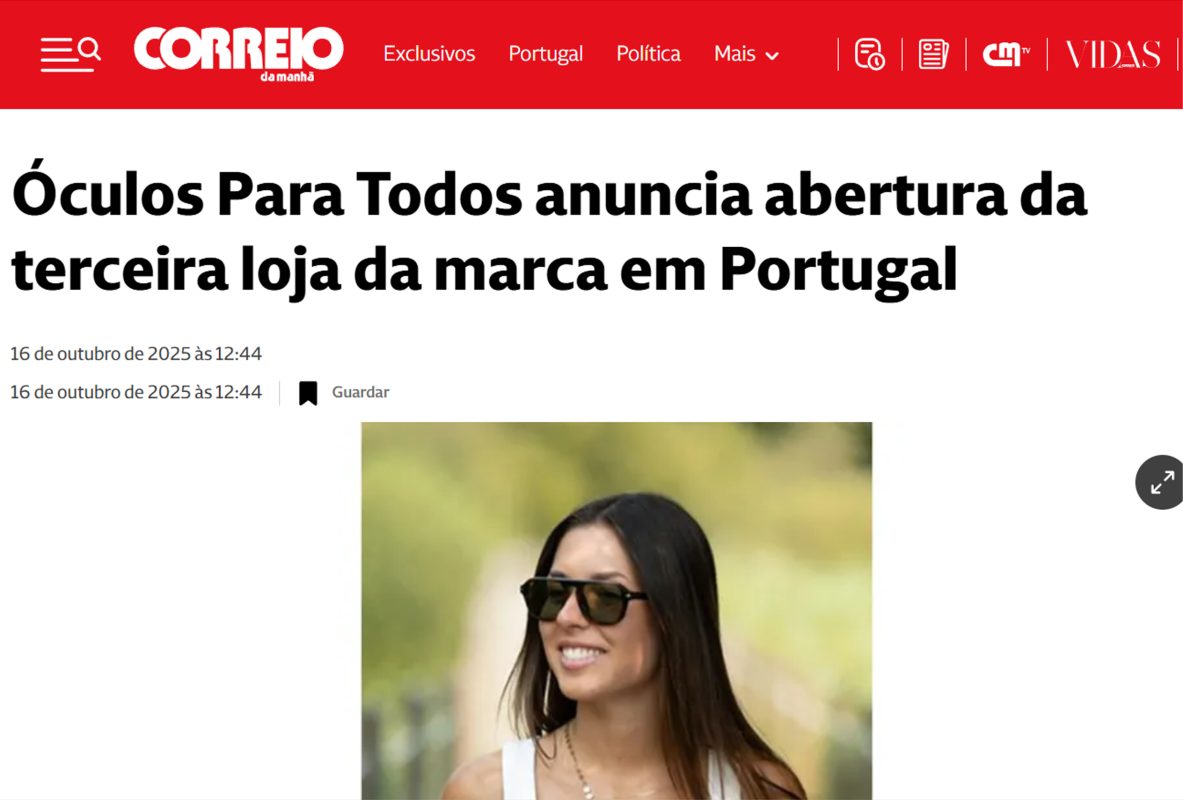Image resolution: width=1183 pixels, height=800 pixels.
Task: Click the bookmark icon next to Guardar
Action: tap(308, 393)
